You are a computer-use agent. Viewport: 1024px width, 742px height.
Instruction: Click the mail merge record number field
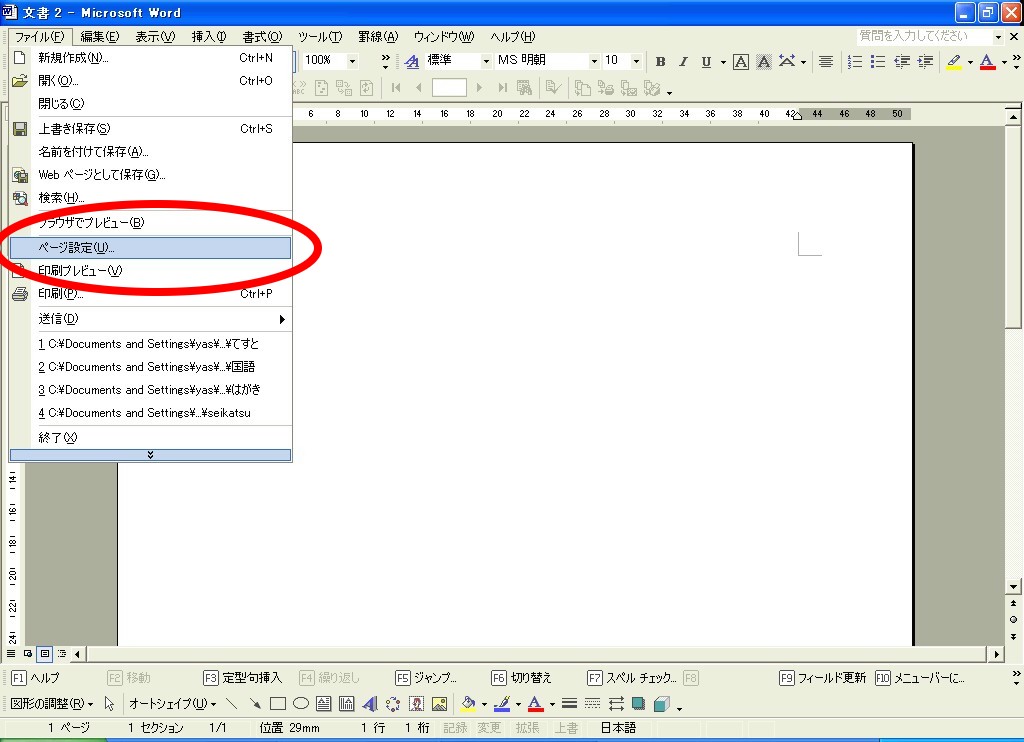449,87
